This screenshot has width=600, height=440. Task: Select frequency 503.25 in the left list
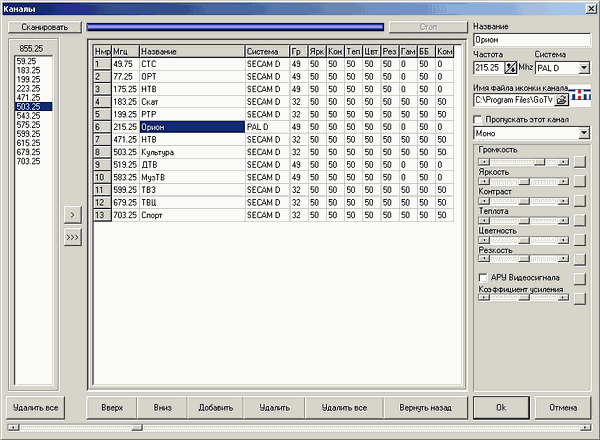[x=33, y=107]
